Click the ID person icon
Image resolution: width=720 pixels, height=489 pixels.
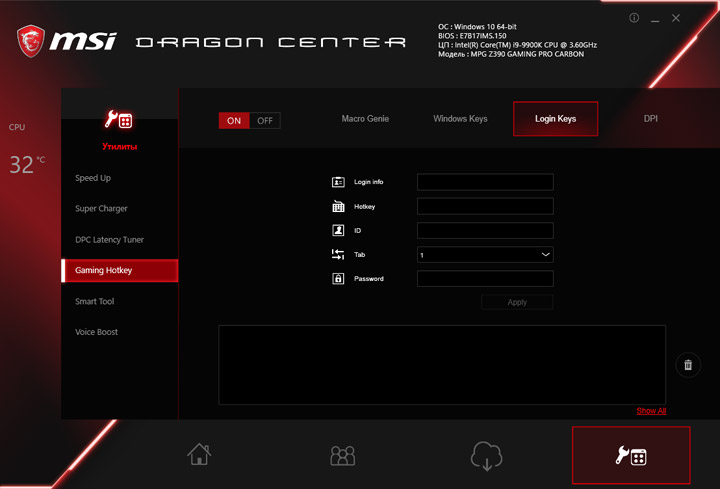(338, 230)
